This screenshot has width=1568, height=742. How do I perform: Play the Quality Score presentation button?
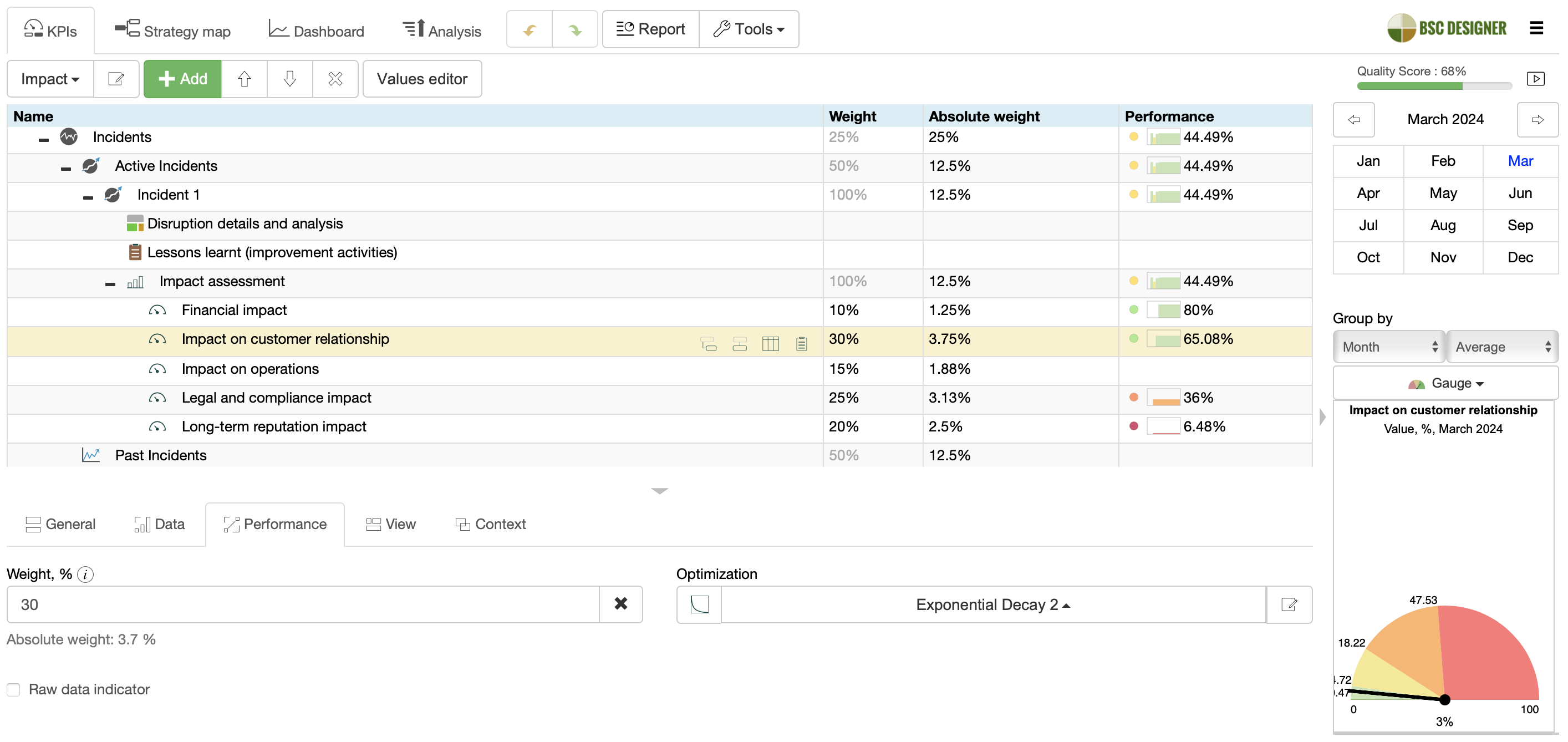pos(1535,79)
